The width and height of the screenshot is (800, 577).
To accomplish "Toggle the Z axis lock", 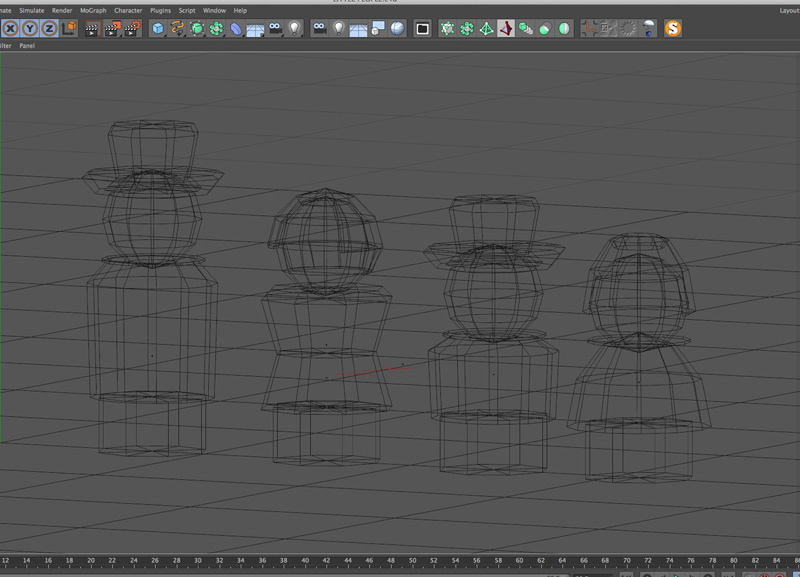I will (x=49, y=29).
